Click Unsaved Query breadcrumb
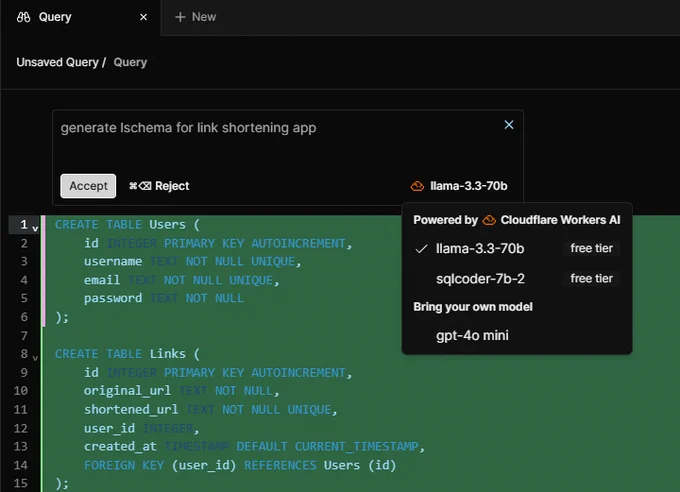The height and width of the screenshot is (492, 680). 57,62
